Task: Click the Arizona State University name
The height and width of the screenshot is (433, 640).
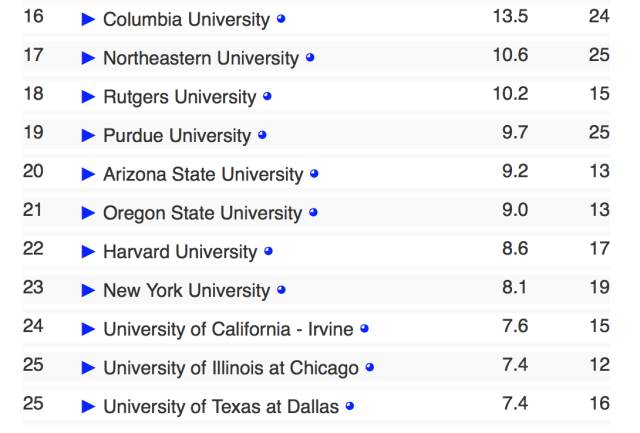Action: click(202, 174)
